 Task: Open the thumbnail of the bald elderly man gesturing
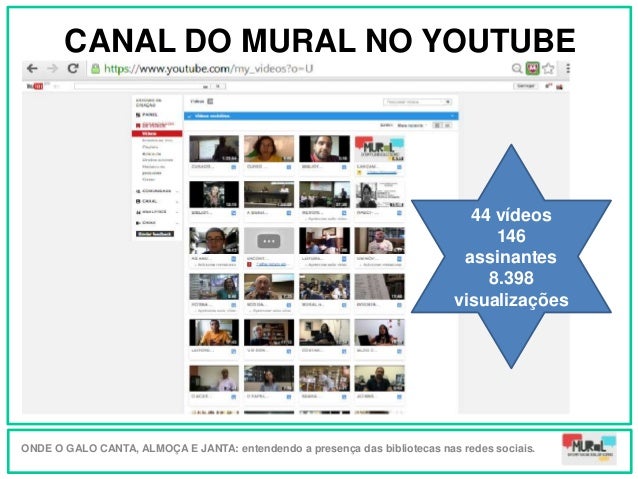coord(269,287)
